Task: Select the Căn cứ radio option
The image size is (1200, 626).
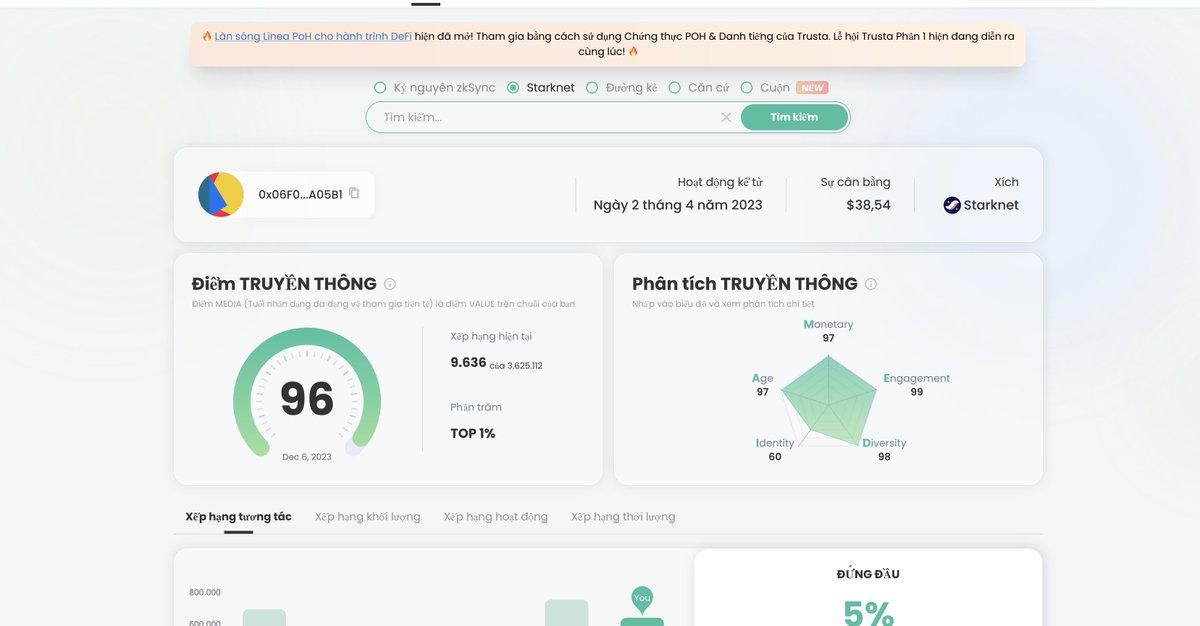Action: coord(675,88)
